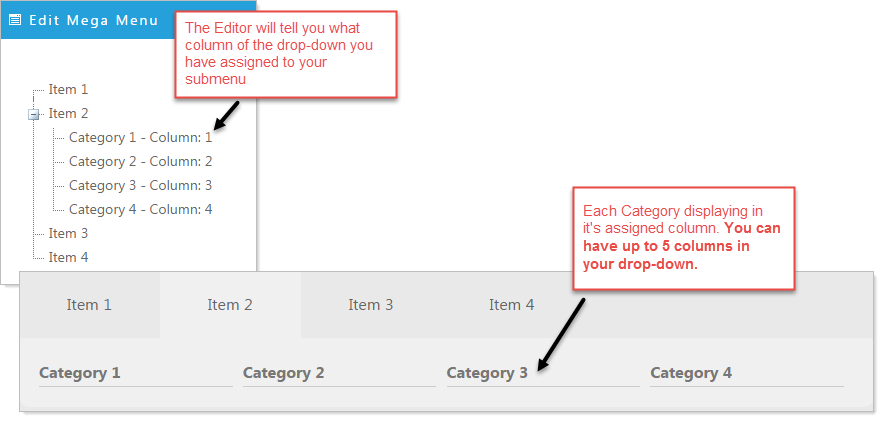Screen dimensions: 884x425
Task: Click the Category 3 drop-down heading
Action: click(487, 373)
